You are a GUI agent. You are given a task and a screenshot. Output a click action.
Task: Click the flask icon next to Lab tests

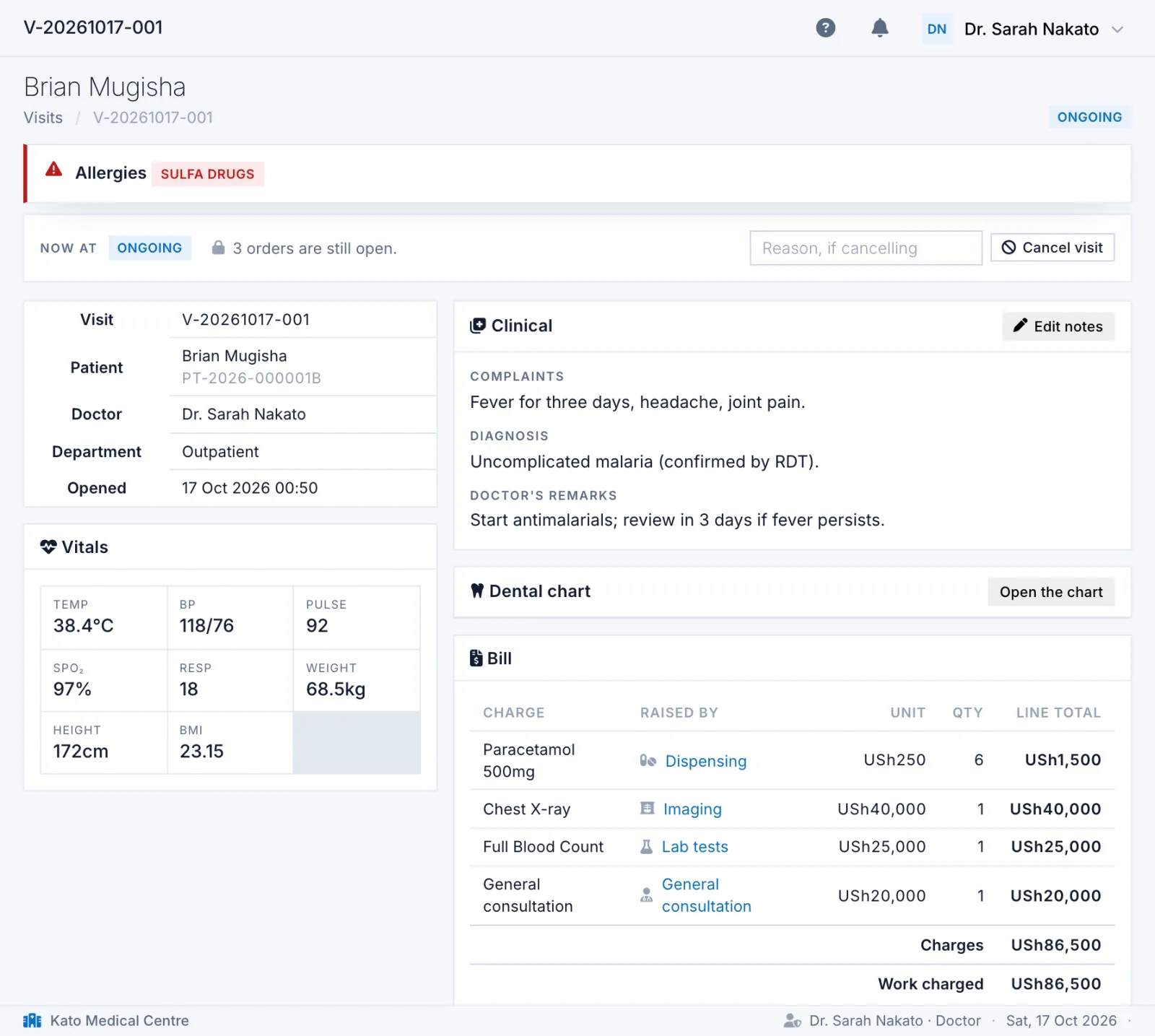(x=646, y=846)
